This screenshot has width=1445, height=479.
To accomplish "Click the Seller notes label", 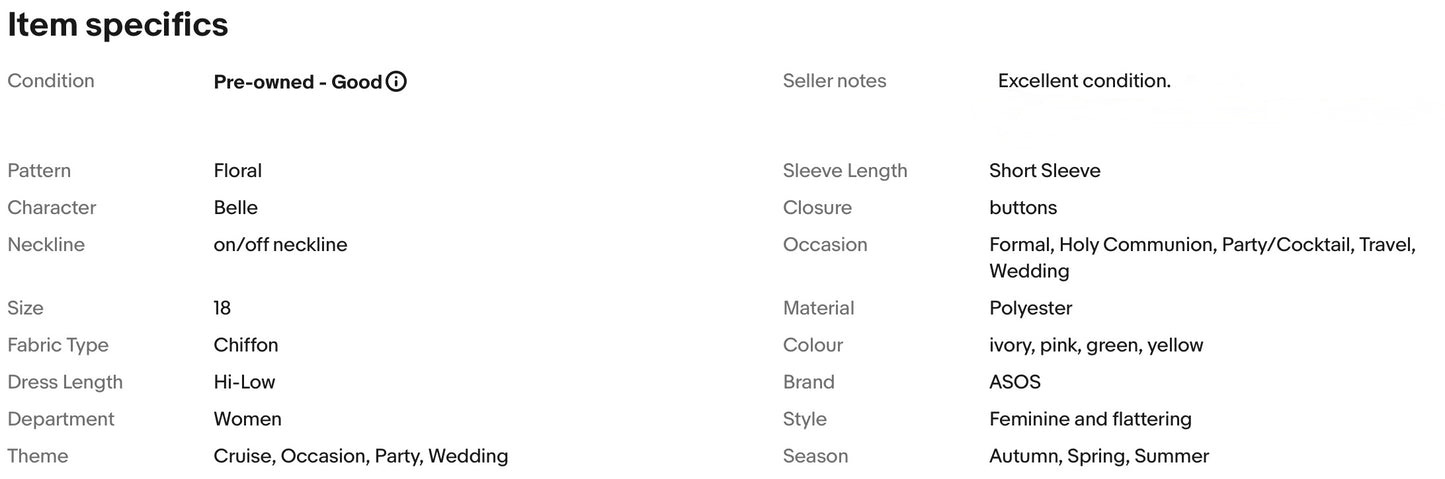I will [x=834, y=81].
